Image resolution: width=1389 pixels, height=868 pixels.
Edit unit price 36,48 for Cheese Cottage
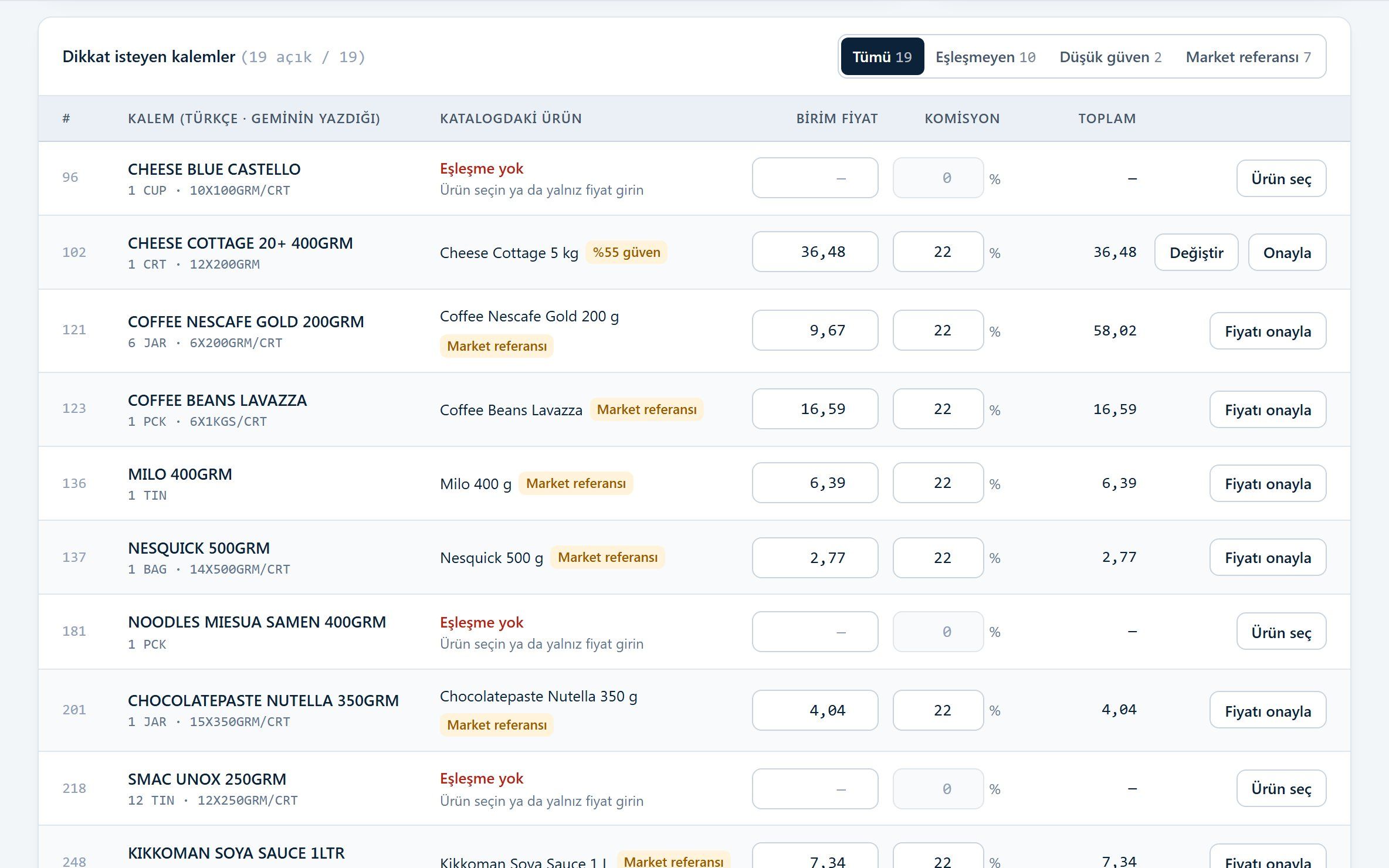pos(815,252)
